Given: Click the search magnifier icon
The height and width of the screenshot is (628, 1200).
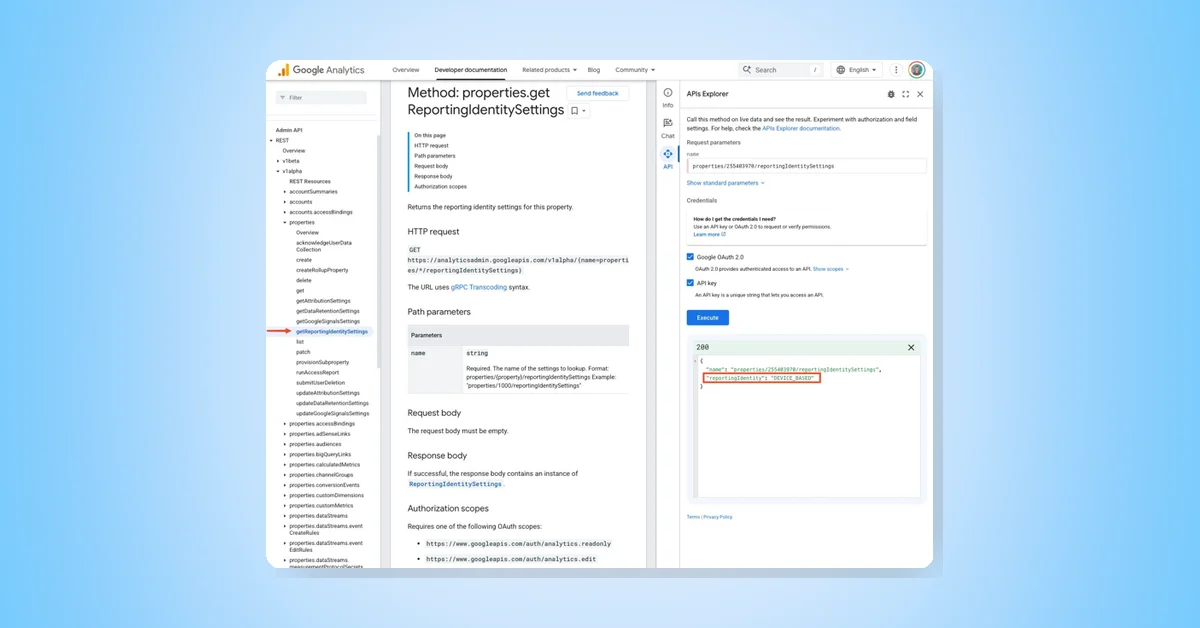Looking at the screenshot, I should click(747, 70).
